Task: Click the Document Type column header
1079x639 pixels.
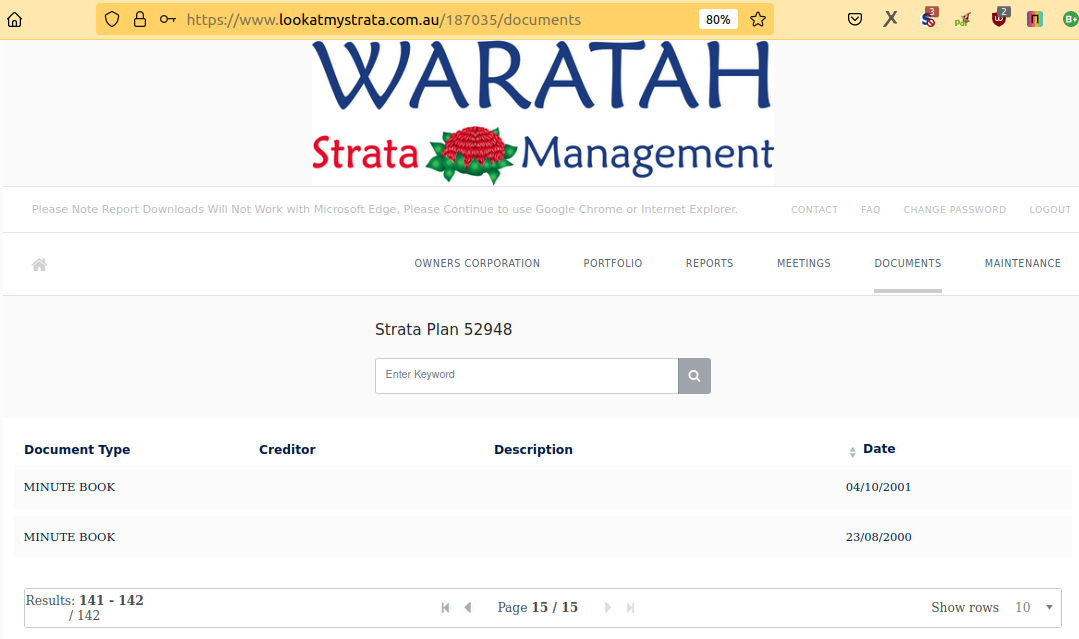Action: [77, 450]
